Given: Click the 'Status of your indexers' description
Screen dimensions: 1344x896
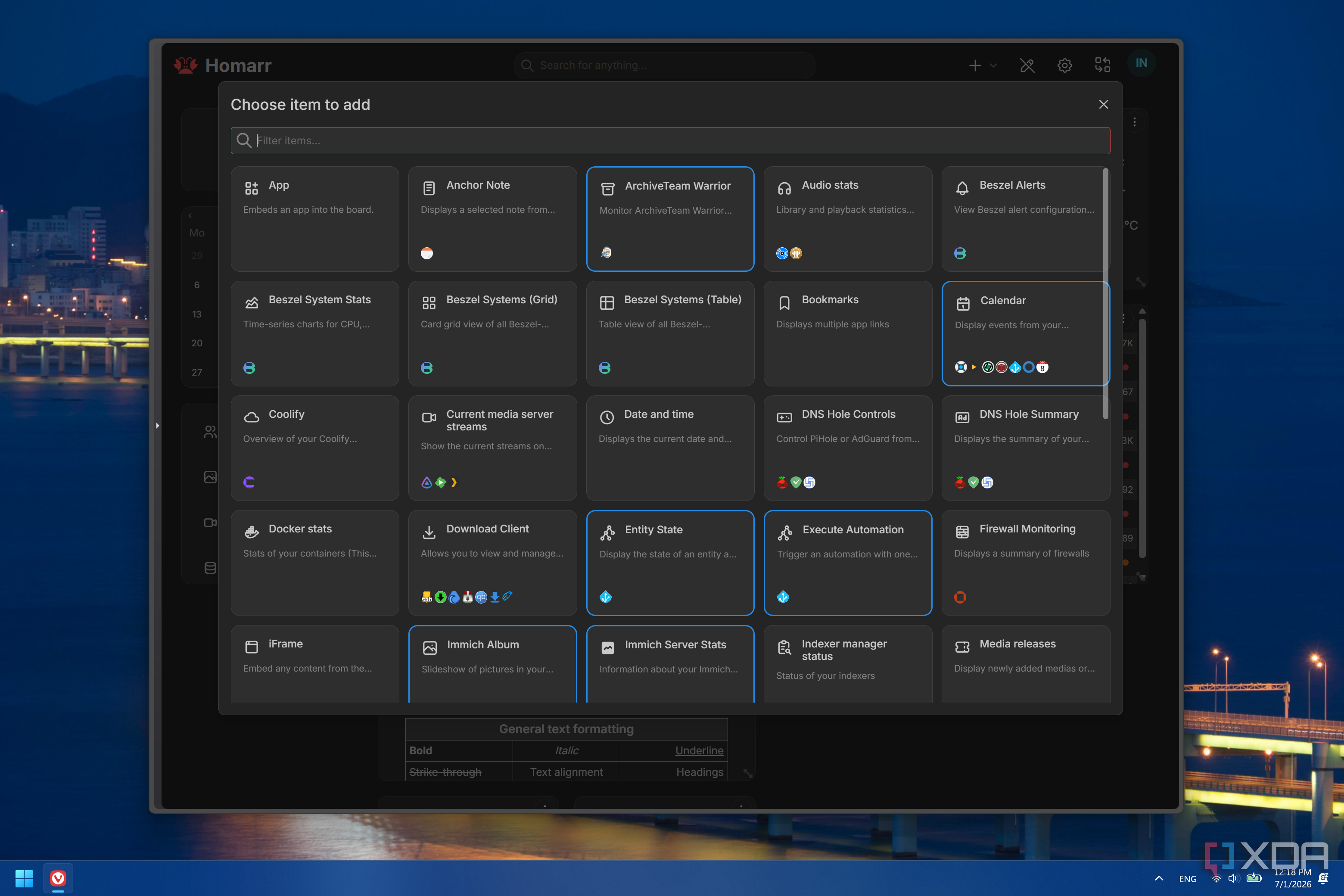Looking at the screenshot, I should pos(825,675).
